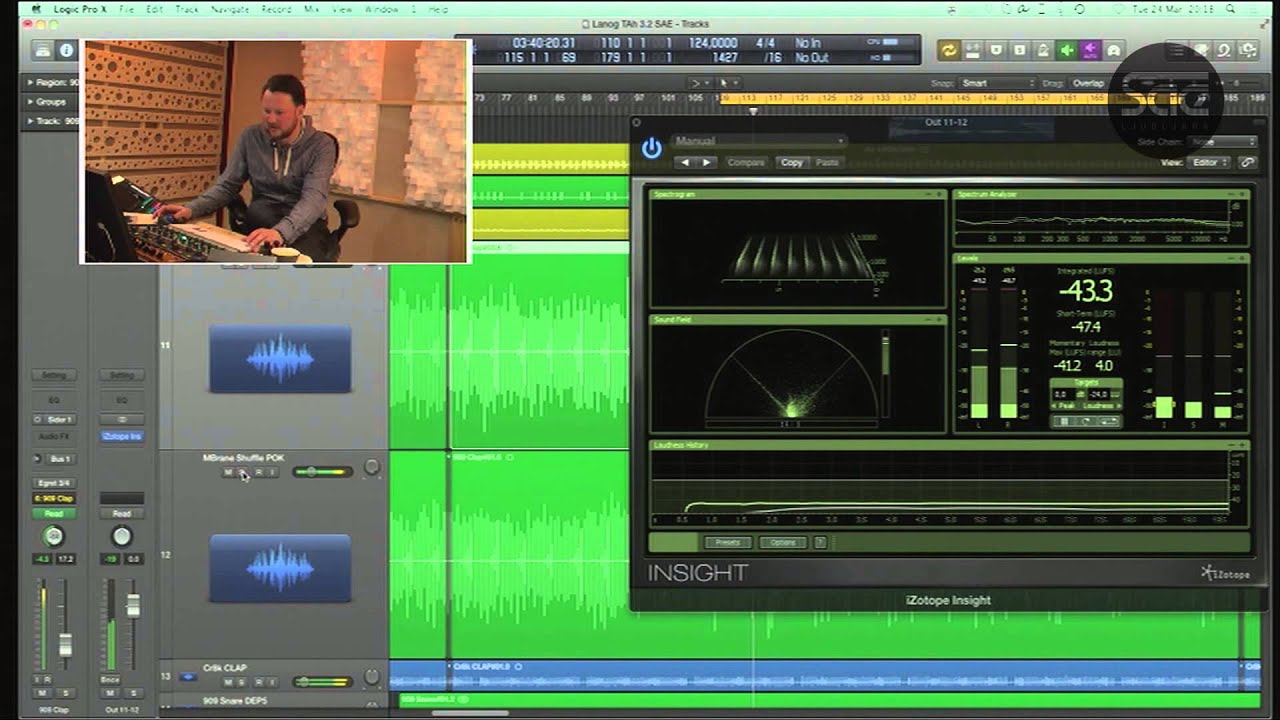Toggle the Solo button in the control bar

pyautogui.click(x=1019, y=50)
